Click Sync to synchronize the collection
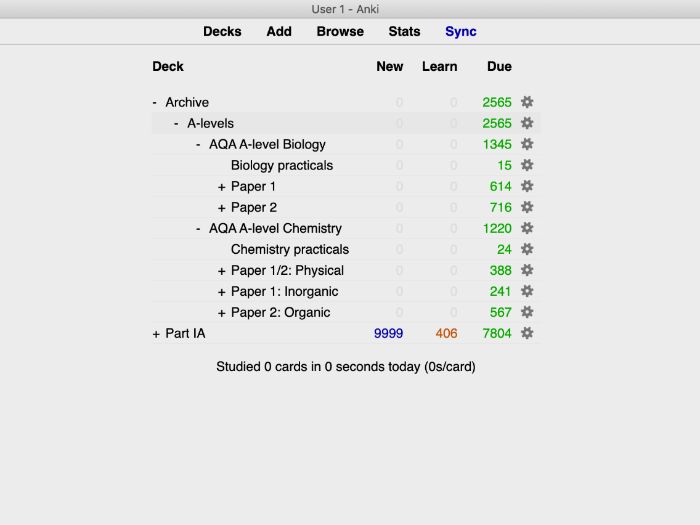The width and height of the screenshot is (700, 525). click(461, 31)
